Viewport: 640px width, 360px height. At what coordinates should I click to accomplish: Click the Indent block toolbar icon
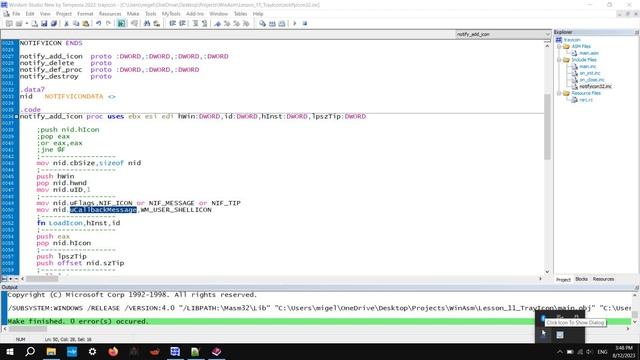pyautogui.click(x=172, y=24)
